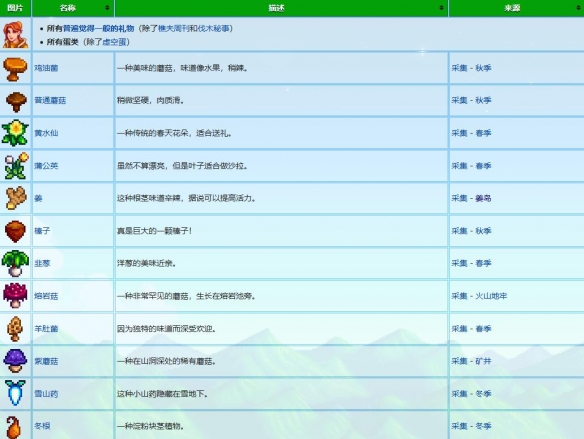Follow the 采集 - 火山地牢 source link
The height and width of the screenshot is (439, 584).
479,296
